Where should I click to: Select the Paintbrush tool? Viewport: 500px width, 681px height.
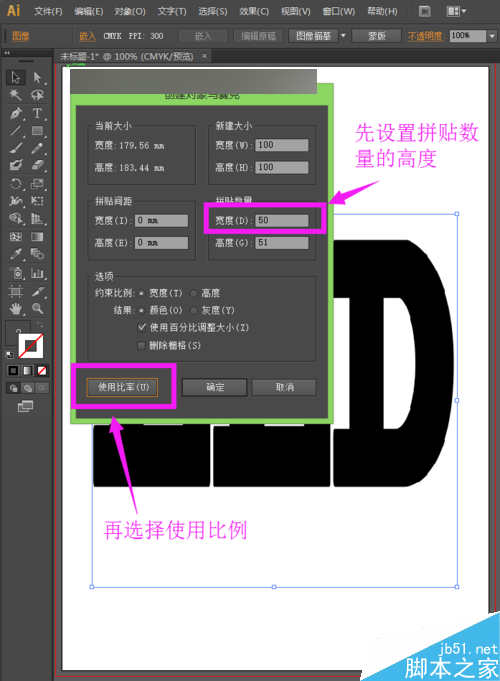16,148
